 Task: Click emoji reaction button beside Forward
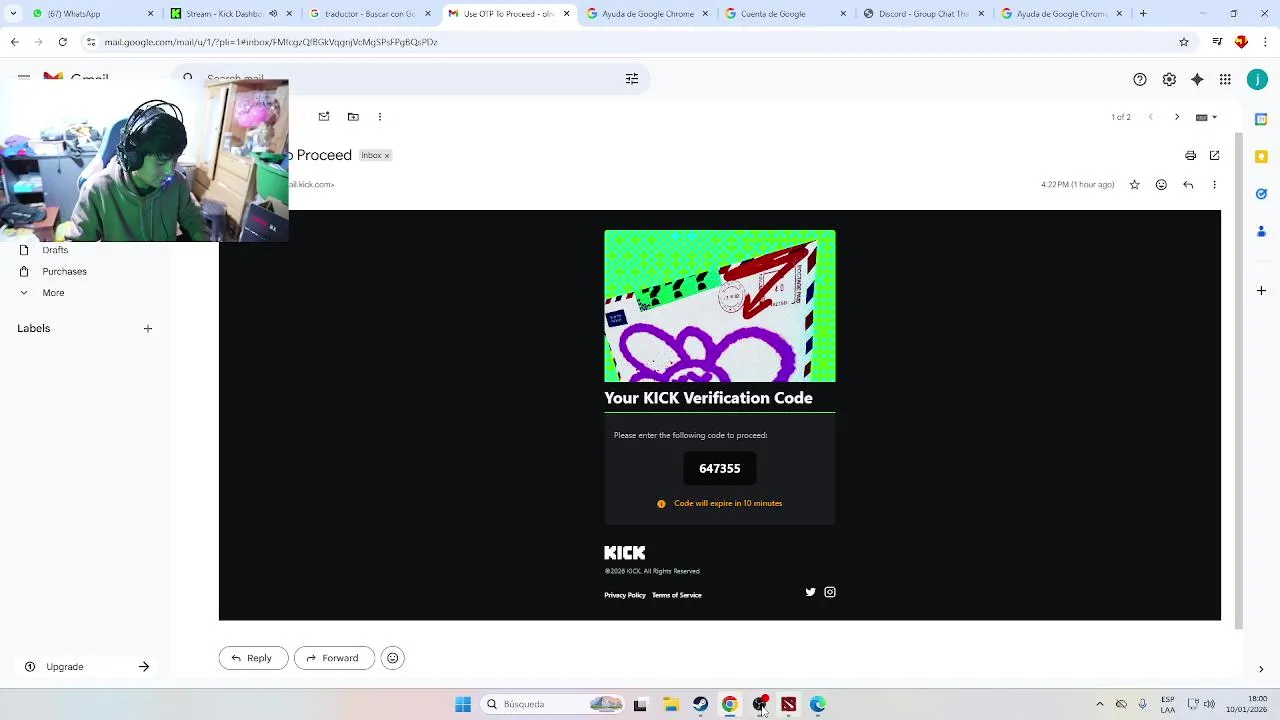[393, 658]
